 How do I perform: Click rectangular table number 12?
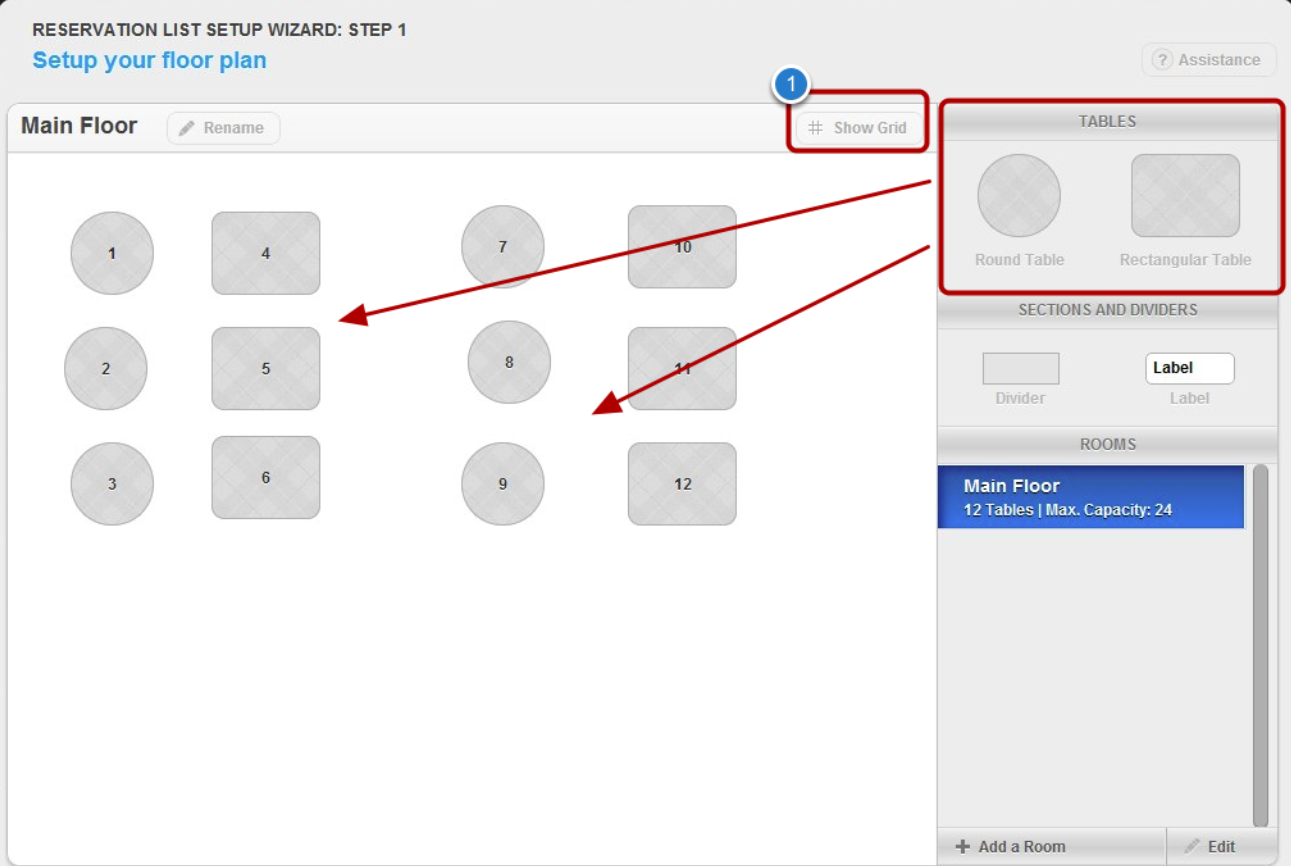pos(682,484)
